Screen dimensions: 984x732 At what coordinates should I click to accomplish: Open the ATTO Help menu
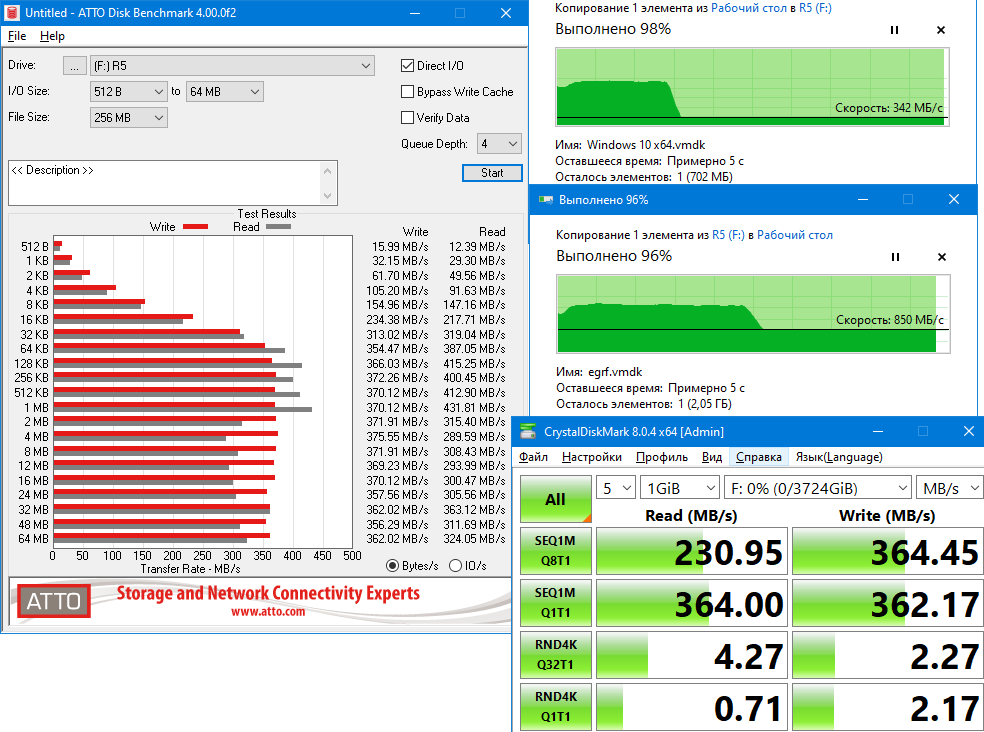point(52,36)
